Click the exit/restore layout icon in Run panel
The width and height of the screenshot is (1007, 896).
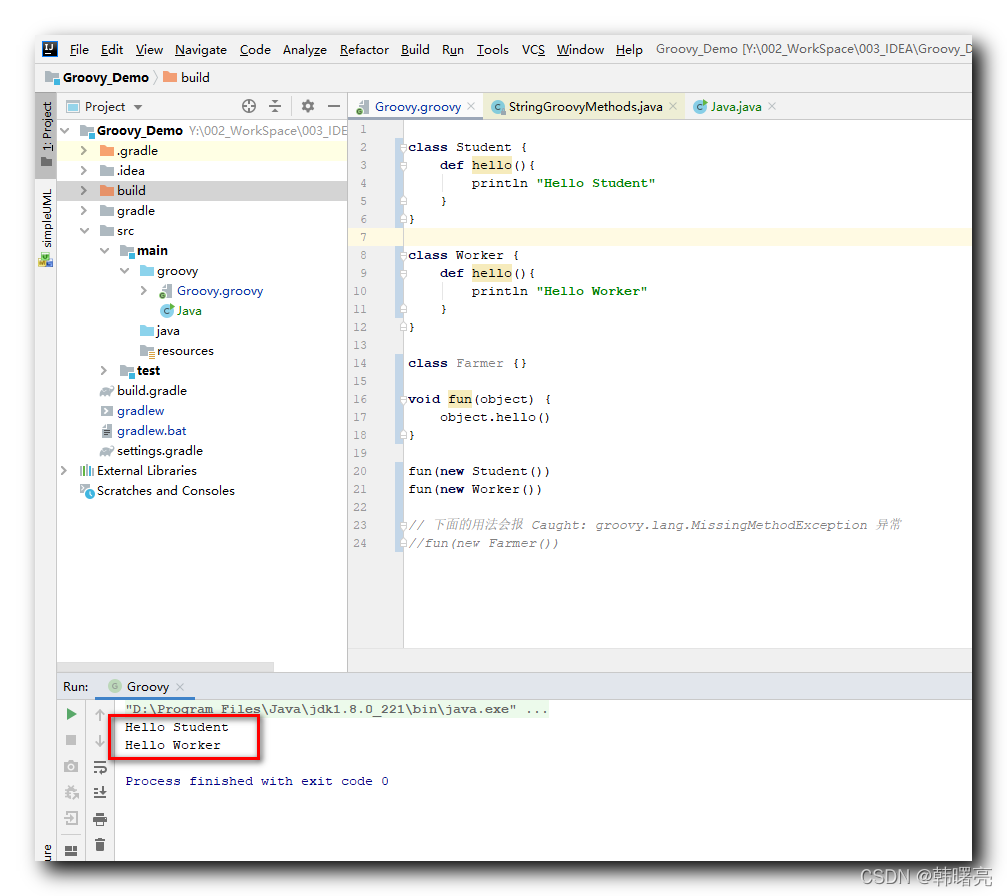(71, 818)
